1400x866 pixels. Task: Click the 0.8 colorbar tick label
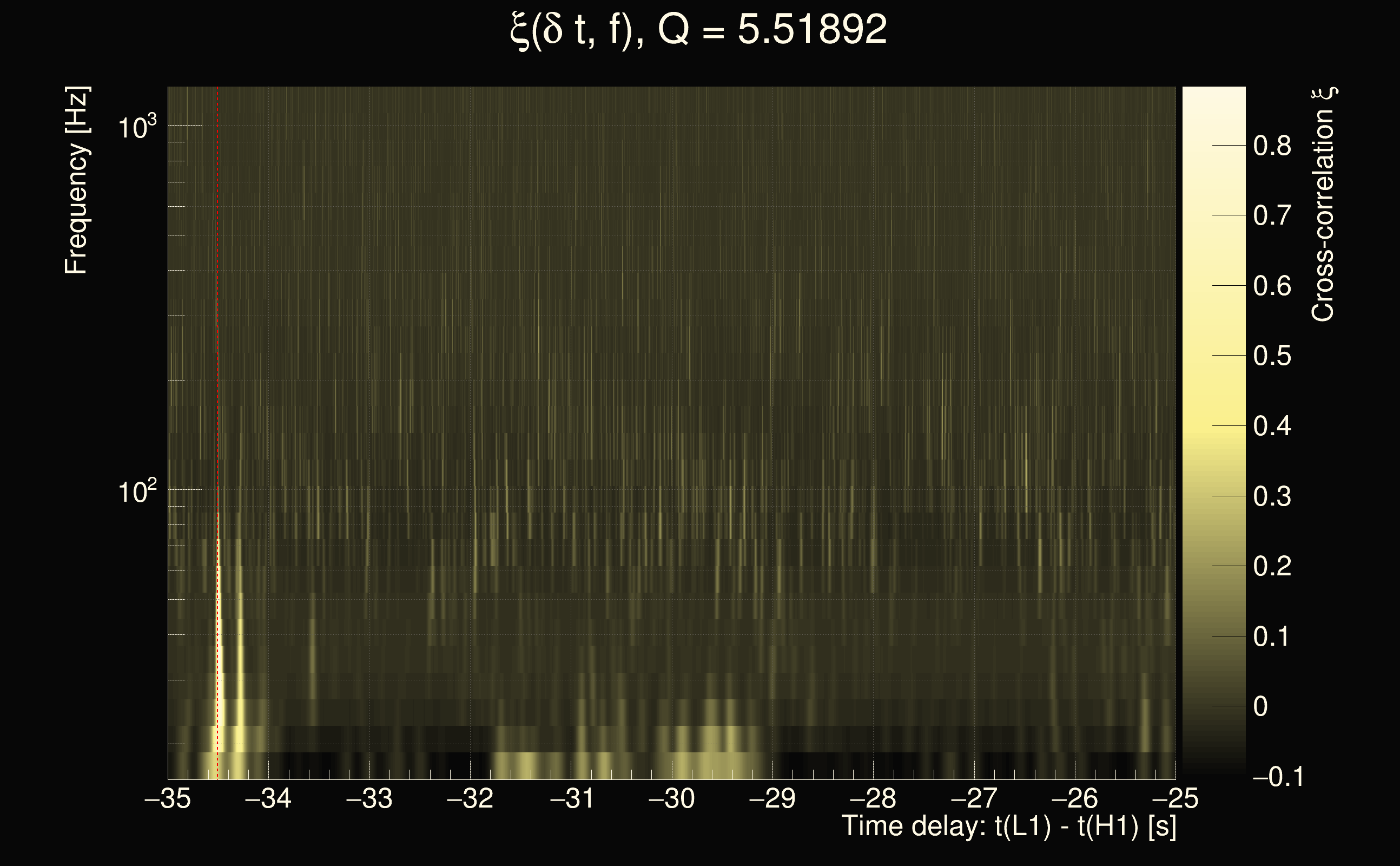(1272, 146)
